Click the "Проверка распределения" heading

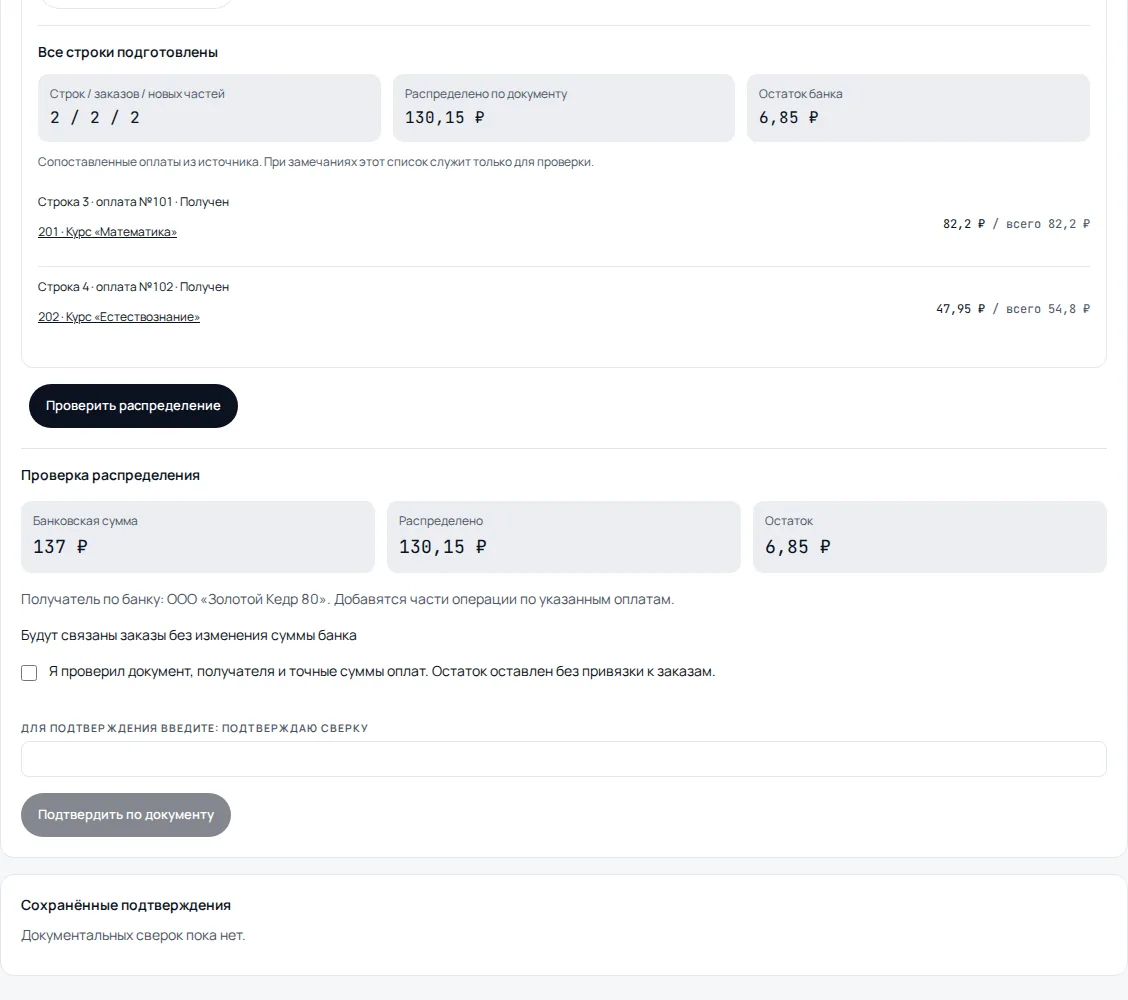pos(110,476)
